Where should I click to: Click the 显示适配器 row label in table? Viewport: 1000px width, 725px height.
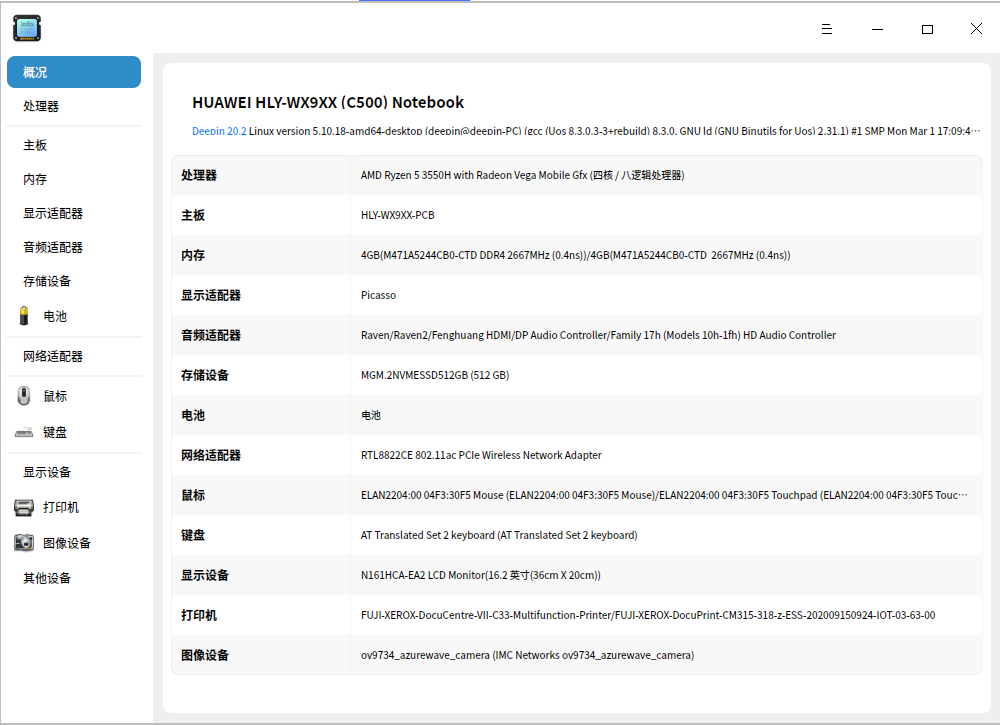point(211,295)
